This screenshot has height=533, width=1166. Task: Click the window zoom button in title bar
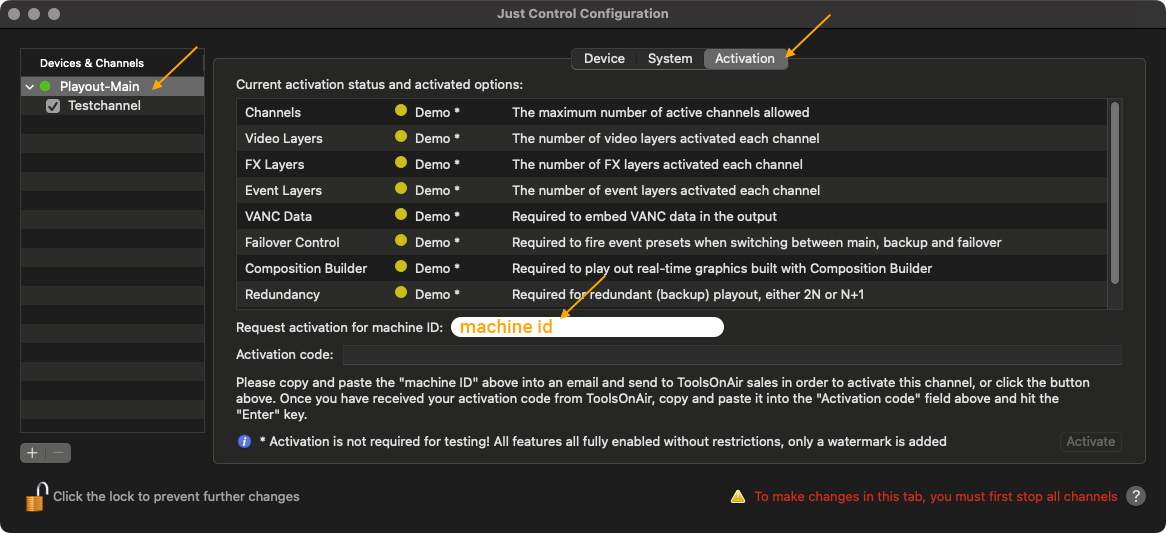point(53,14)
